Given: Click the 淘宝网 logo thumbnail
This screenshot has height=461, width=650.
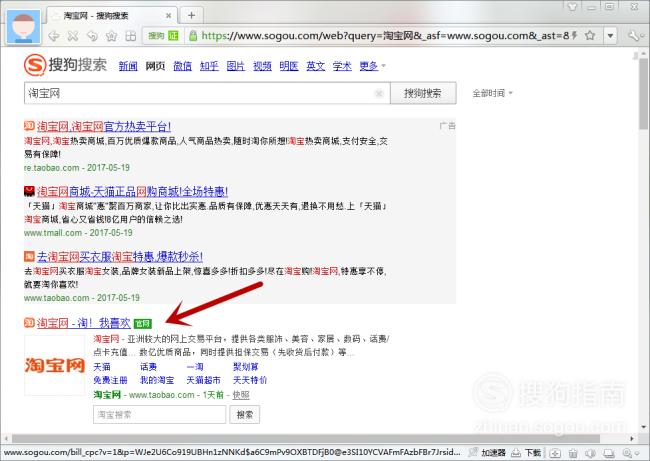Looking at the screenshot, I should 55,365.
